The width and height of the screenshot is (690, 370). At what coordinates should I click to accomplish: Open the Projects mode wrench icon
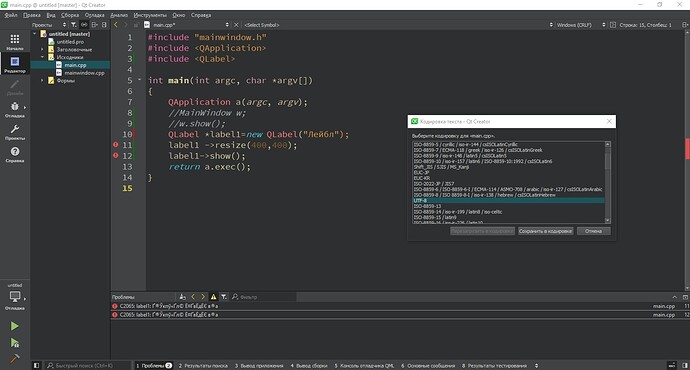click(15, 131)
